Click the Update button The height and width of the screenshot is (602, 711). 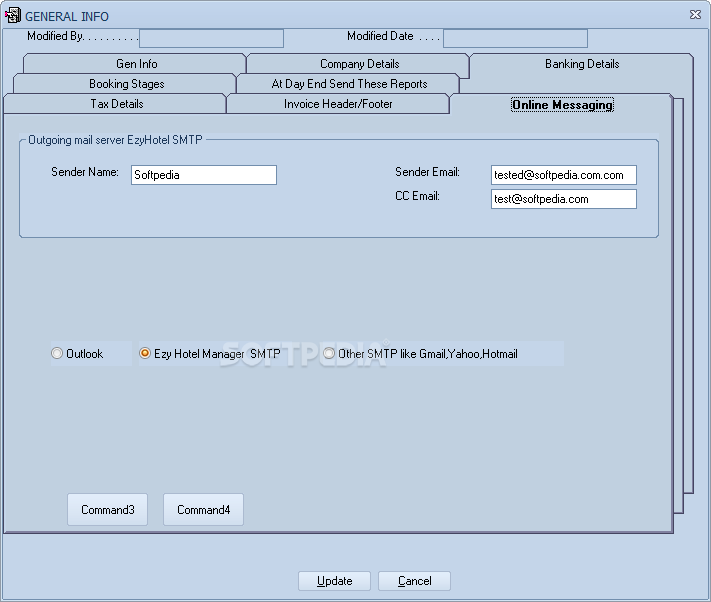(x=334, y=581)
